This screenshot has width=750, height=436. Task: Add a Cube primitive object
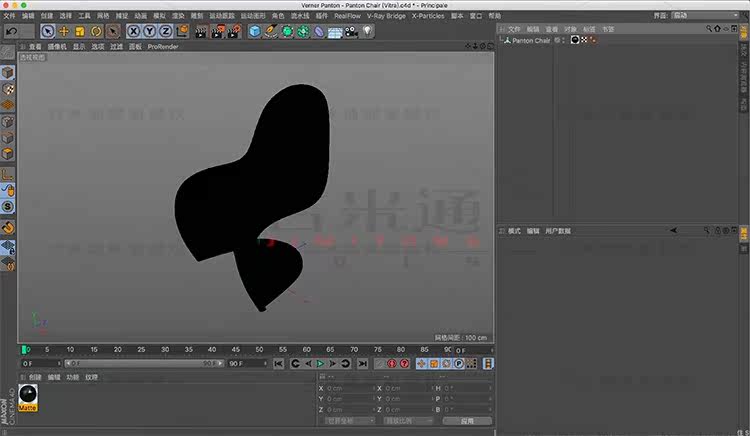255,32
